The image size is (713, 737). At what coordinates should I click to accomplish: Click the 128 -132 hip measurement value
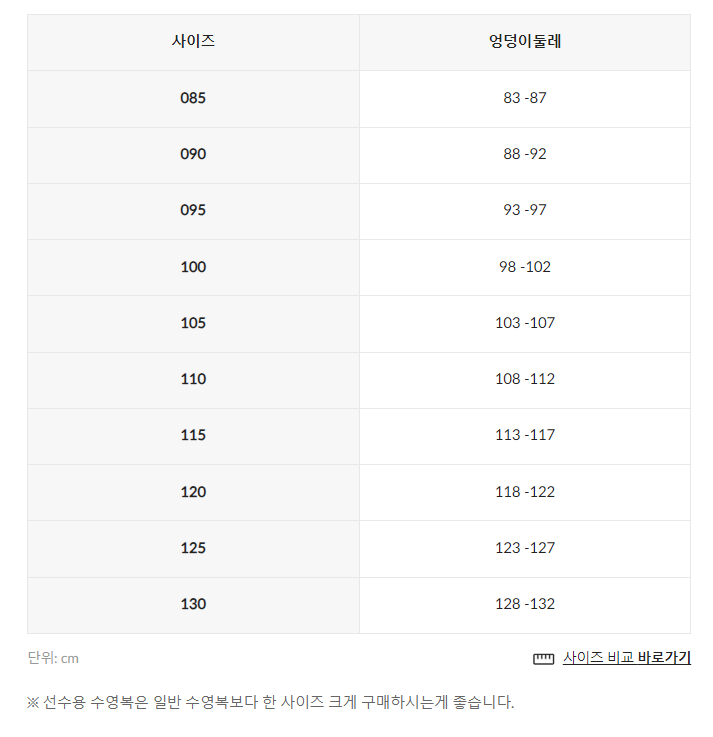coord(525,604)
